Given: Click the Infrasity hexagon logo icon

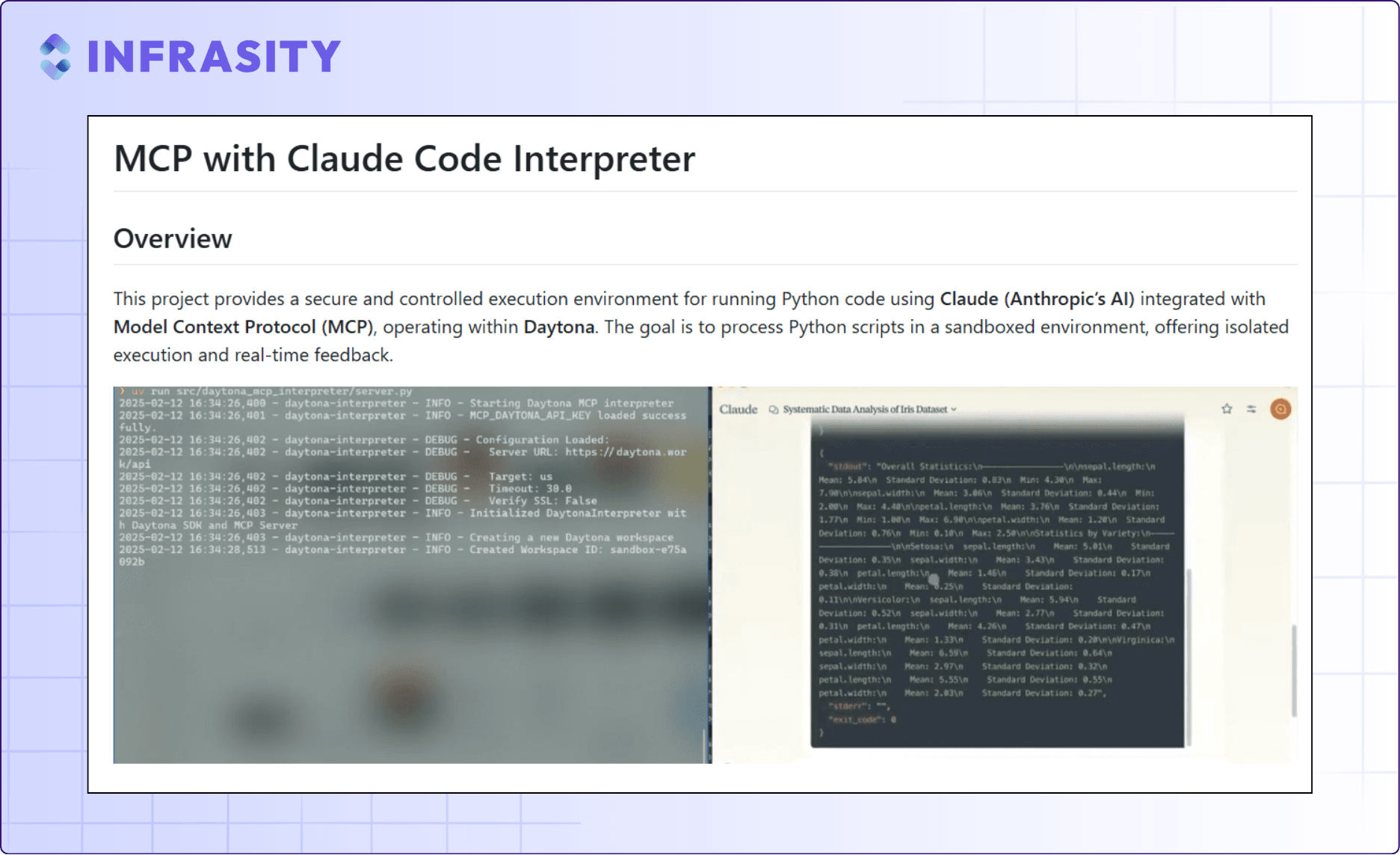Looking at the screenshot, I should tap(56, 57).
